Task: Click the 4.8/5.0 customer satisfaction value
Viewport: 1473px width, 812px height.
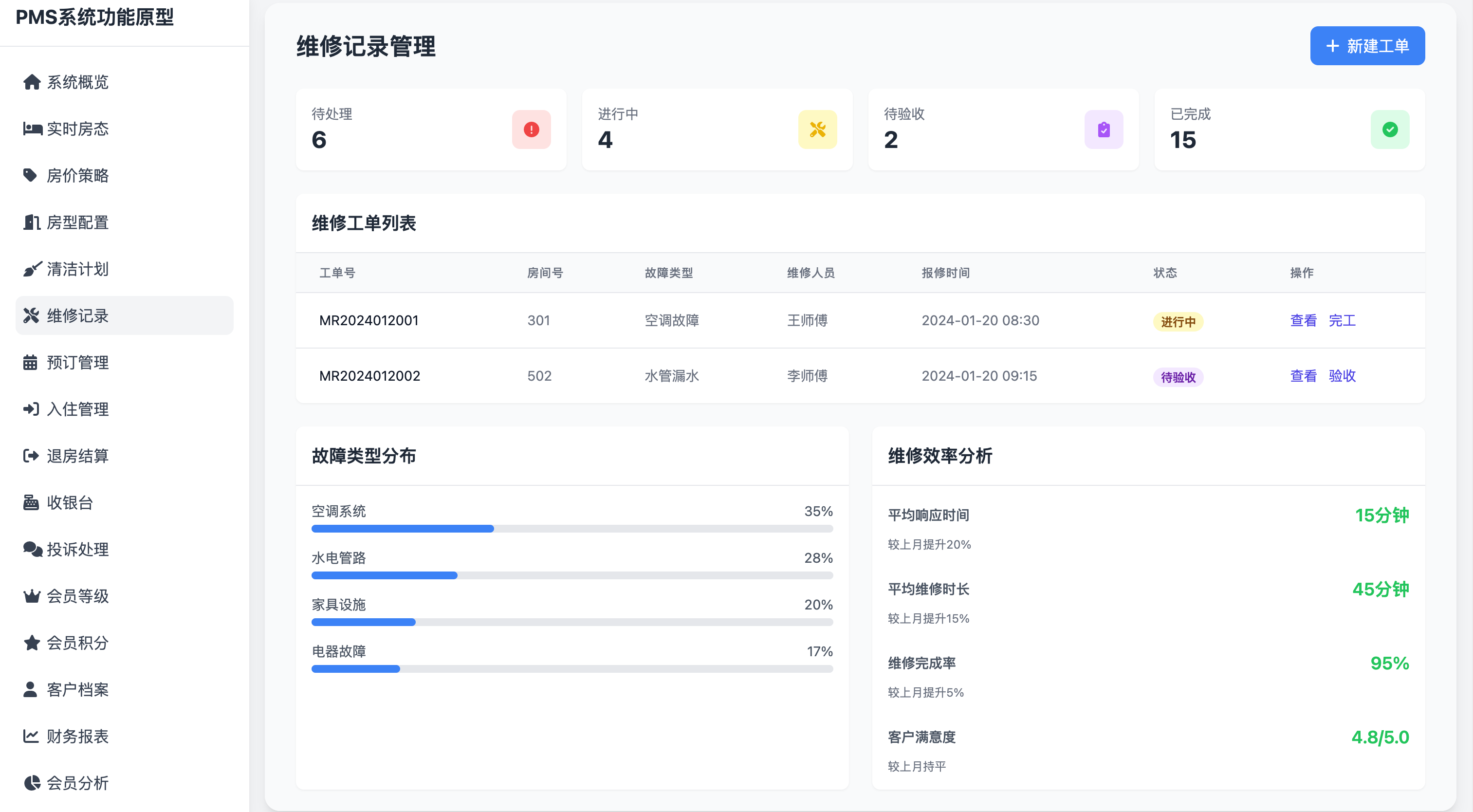Action: (x=1380, y=738)
